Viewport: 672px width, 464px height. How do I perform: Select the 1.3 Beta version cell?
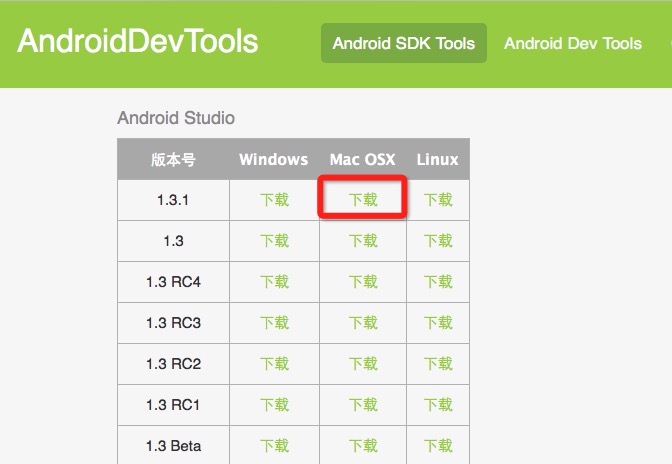[x=173, y=446]
